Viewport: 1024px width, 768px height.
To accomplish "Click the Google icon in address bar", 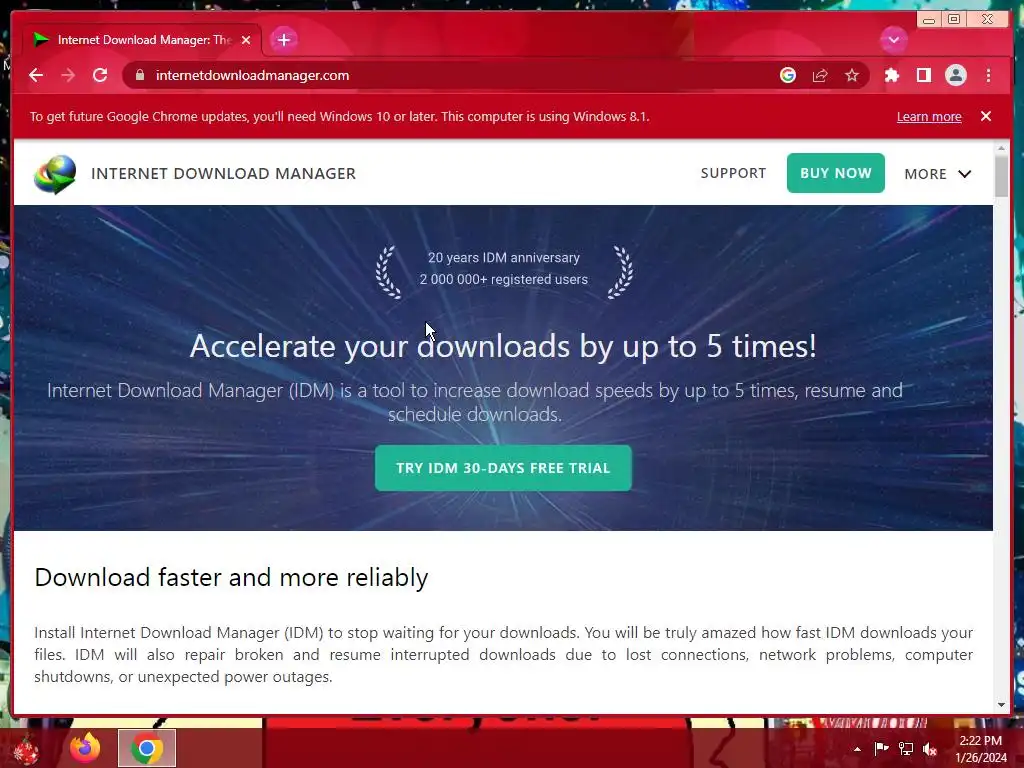I will click(788, 75).
